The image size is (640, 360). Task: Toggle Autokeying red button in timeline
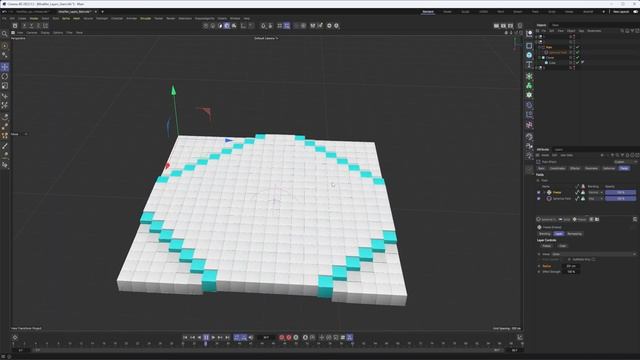tap(289, 338)
